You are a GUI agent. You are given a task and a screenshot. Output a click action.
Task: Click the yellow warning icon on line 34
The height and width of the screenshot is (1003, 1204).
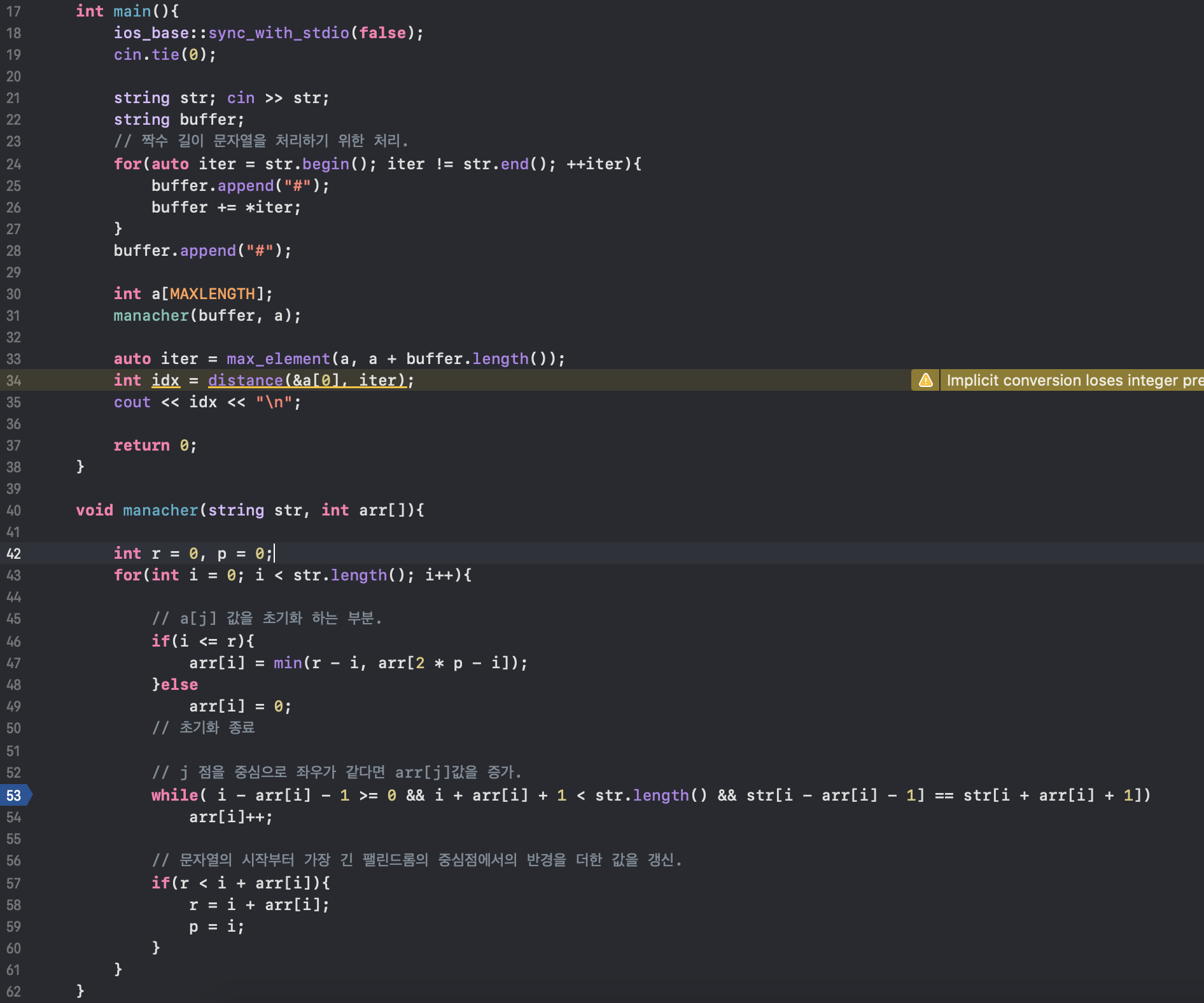tap(926, 380)
